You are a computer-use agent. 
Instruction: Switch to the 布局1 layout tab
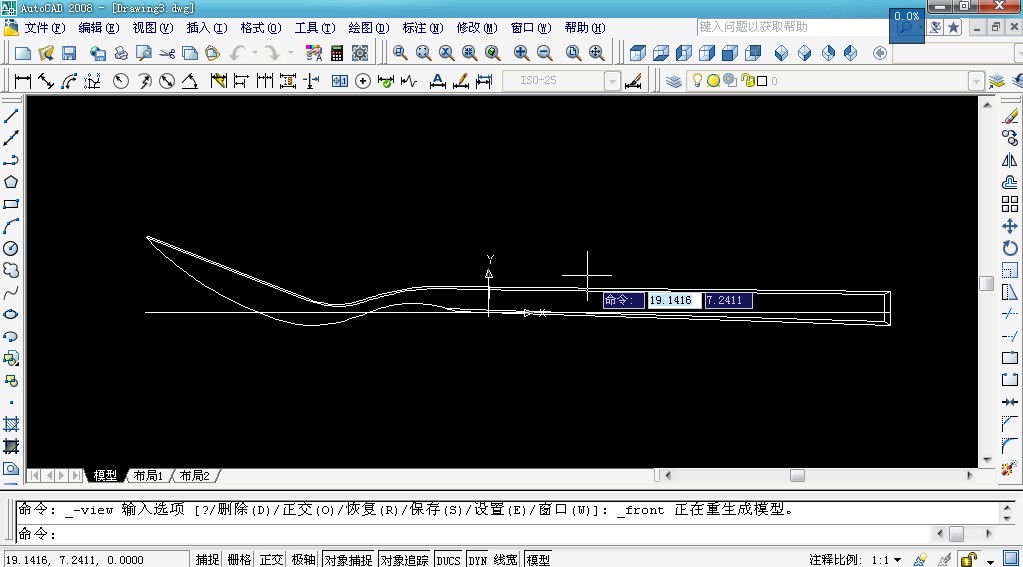coord(148,476)
